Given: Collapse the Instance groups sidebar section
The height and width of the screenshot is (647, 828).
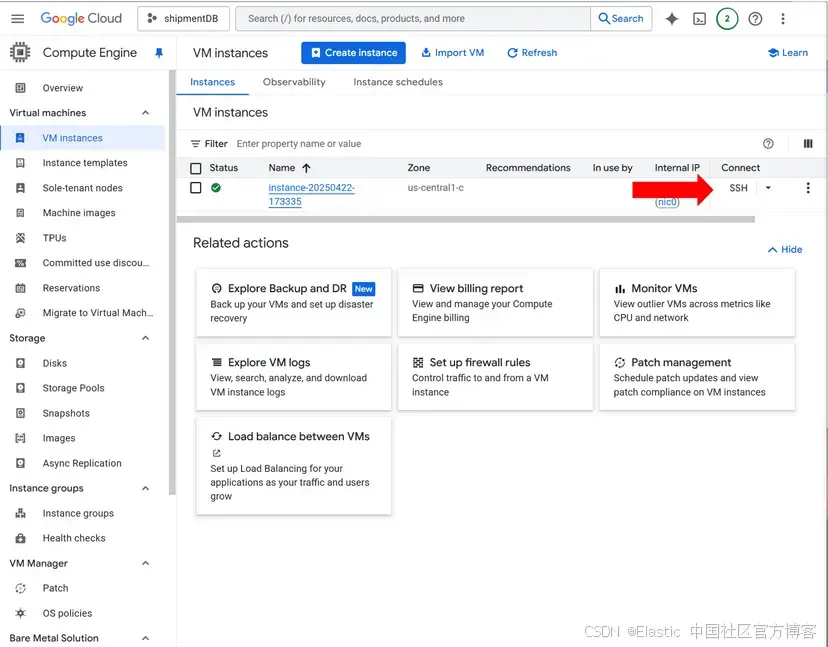Looking at the screenshot, I should tap(146, 488).
